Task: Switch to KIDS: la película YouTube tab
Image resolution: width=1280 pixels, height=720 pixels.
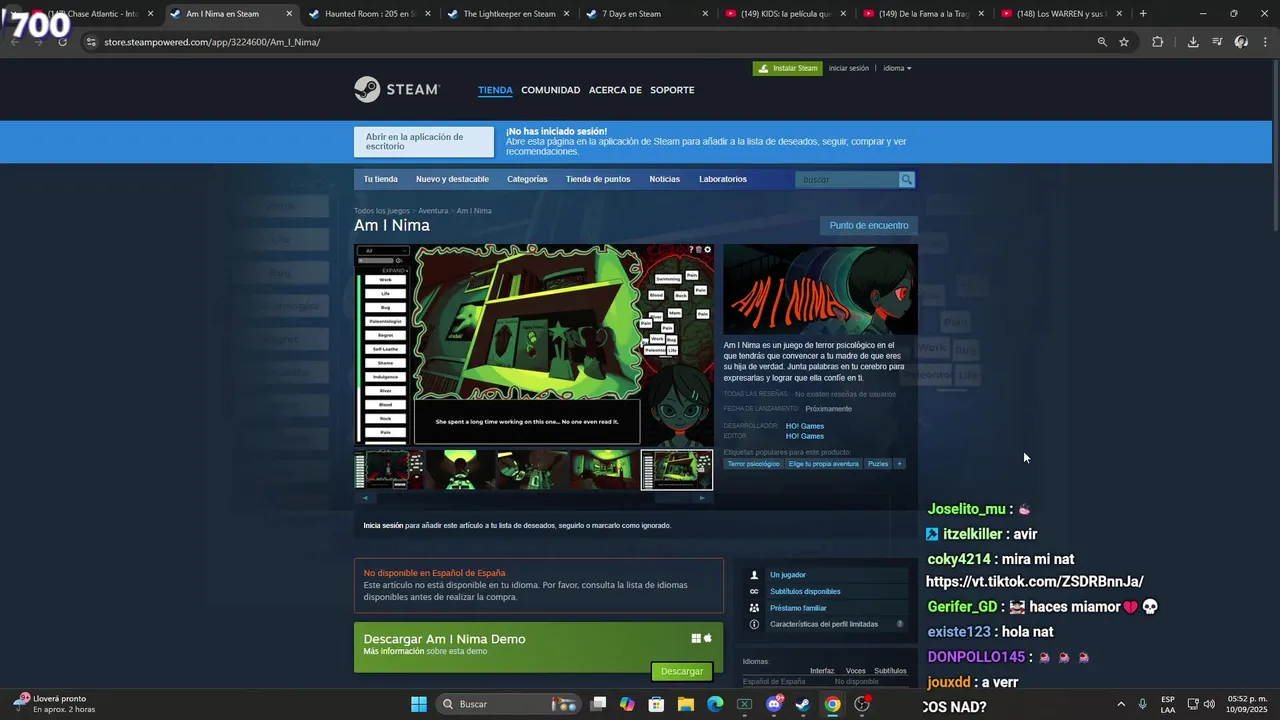Action: pos(785,14)
